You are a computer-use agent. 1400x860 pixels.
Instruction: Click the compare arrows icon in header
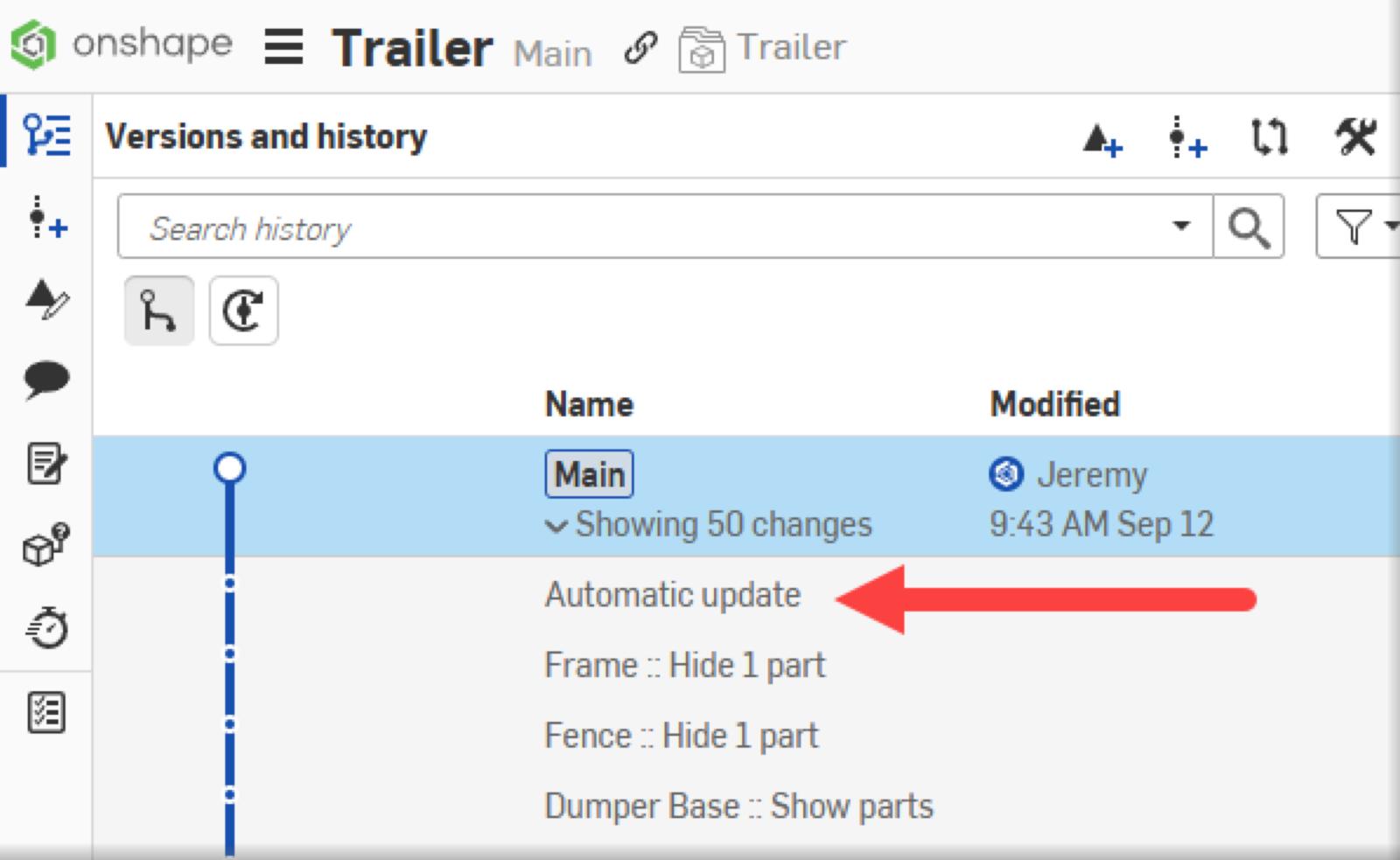(1269, 137)
